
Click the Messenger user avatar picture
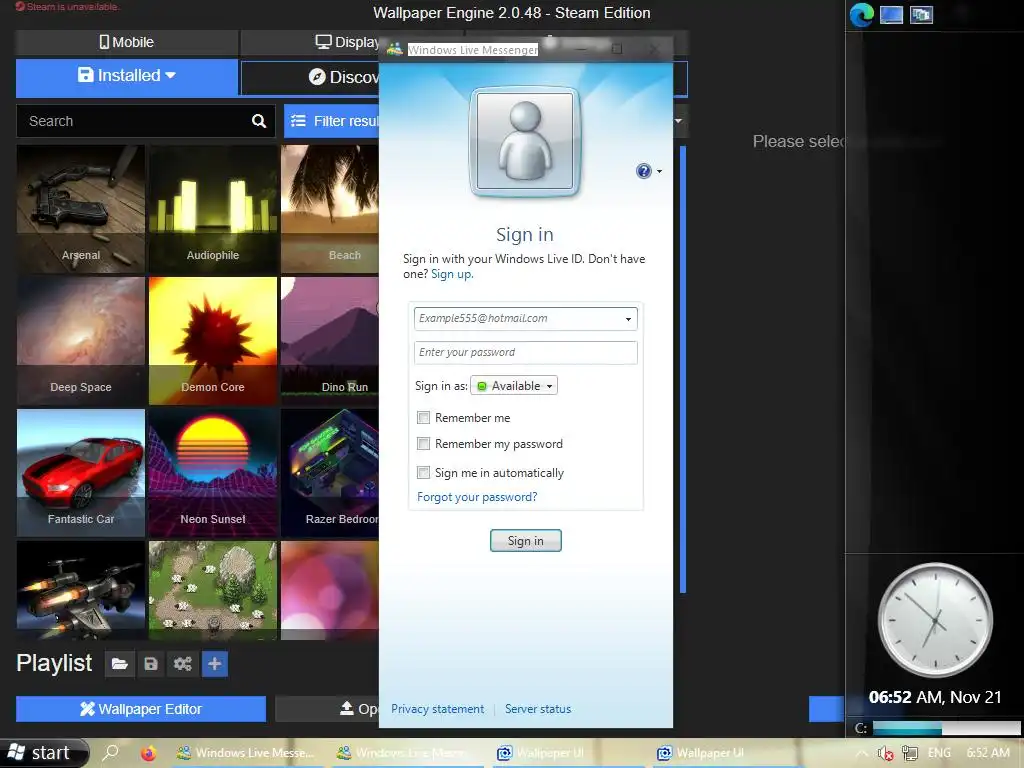coord(525,142)
